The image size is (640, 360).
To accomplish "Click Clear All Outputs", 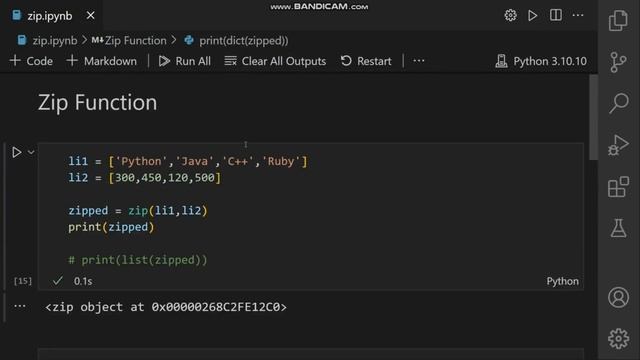I will (x=275, y=61).
